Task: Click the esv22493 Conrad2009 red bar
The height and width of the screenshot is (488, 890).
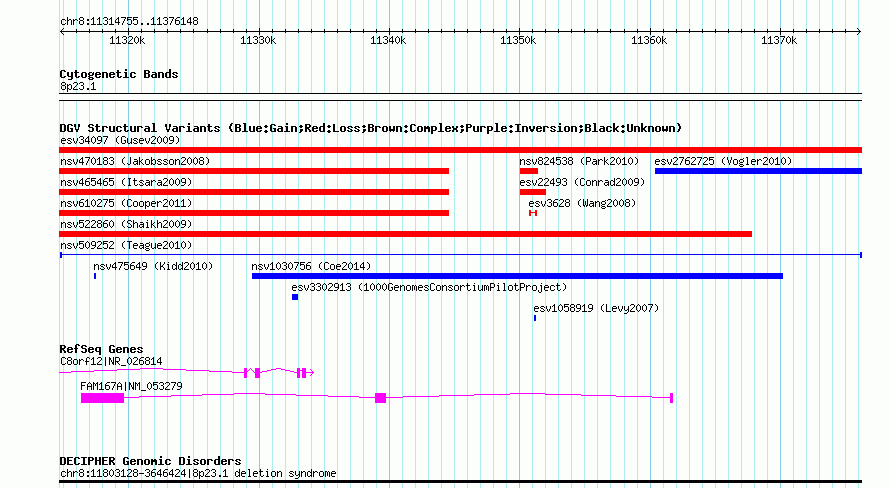Action: tap(532, 192)
